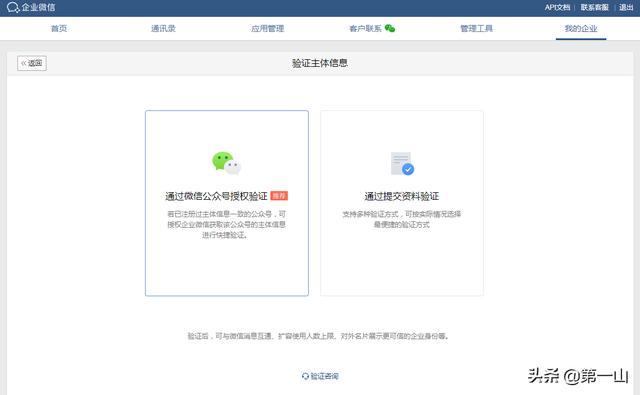Viewport: 640px width, 395px height.
Task: Open the 验证咨询 link
Action: pos(320,376)
